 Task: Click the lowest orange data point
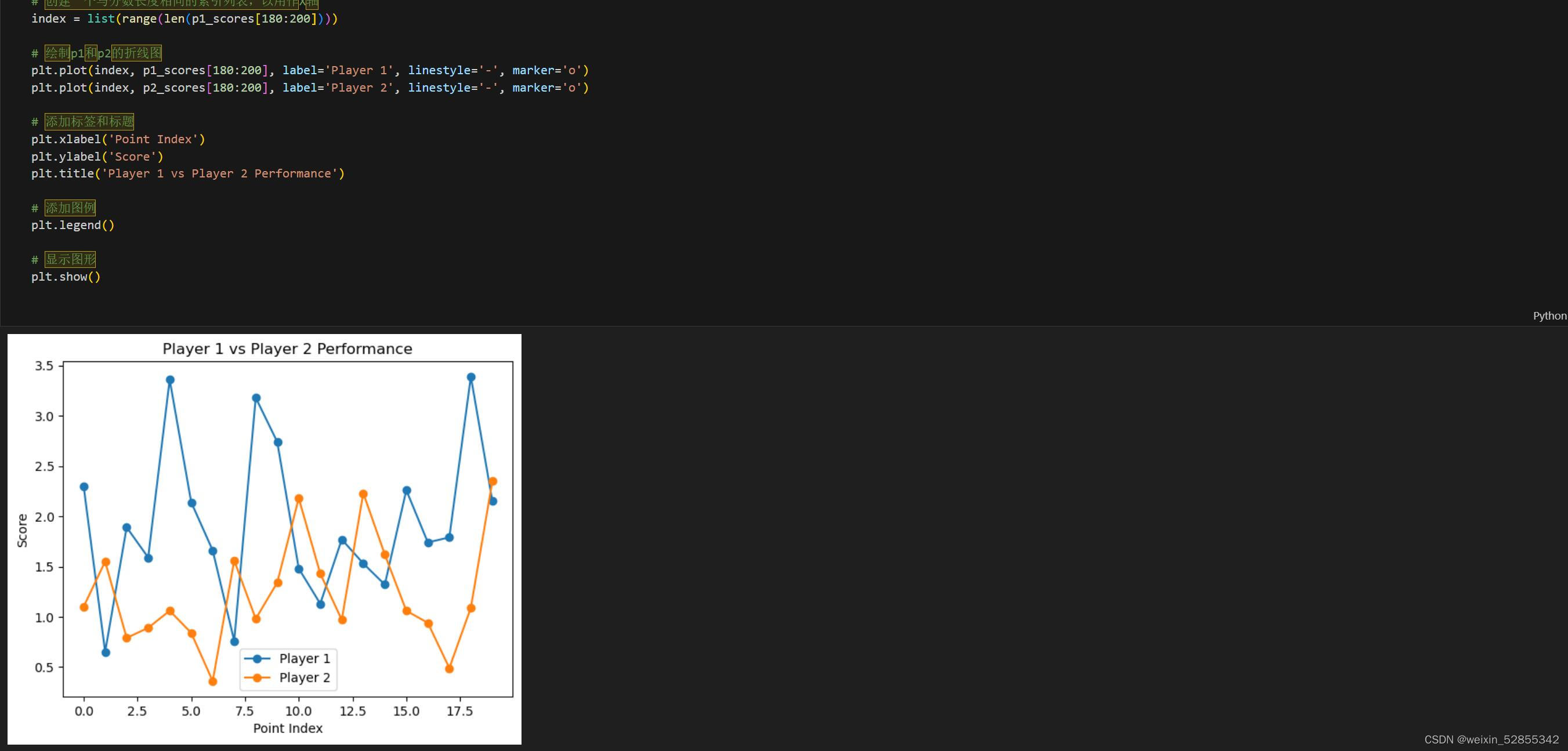point(212,681)
